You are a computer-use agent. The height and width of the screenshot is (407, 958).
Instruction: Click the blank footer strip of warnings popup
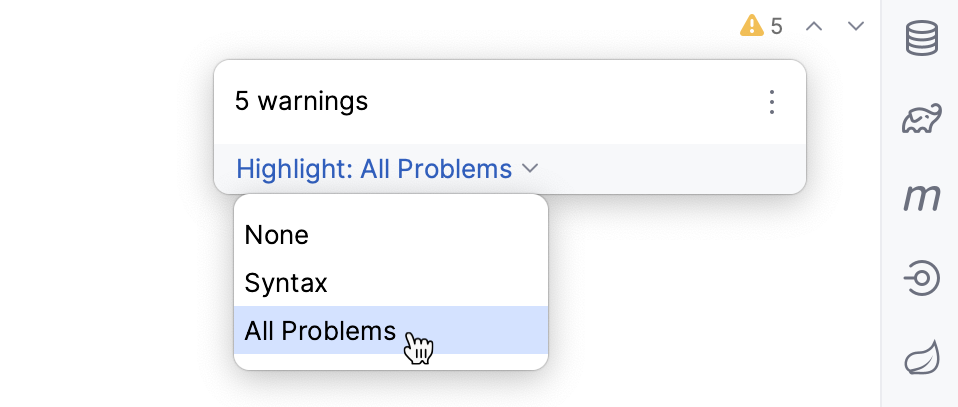(680, 169)
